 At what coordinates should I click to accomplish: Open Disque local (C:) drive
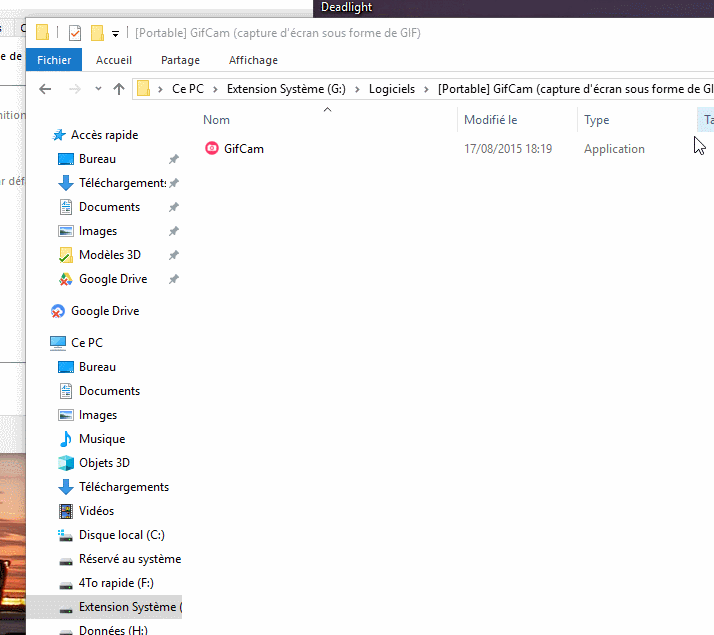point(122,535)
